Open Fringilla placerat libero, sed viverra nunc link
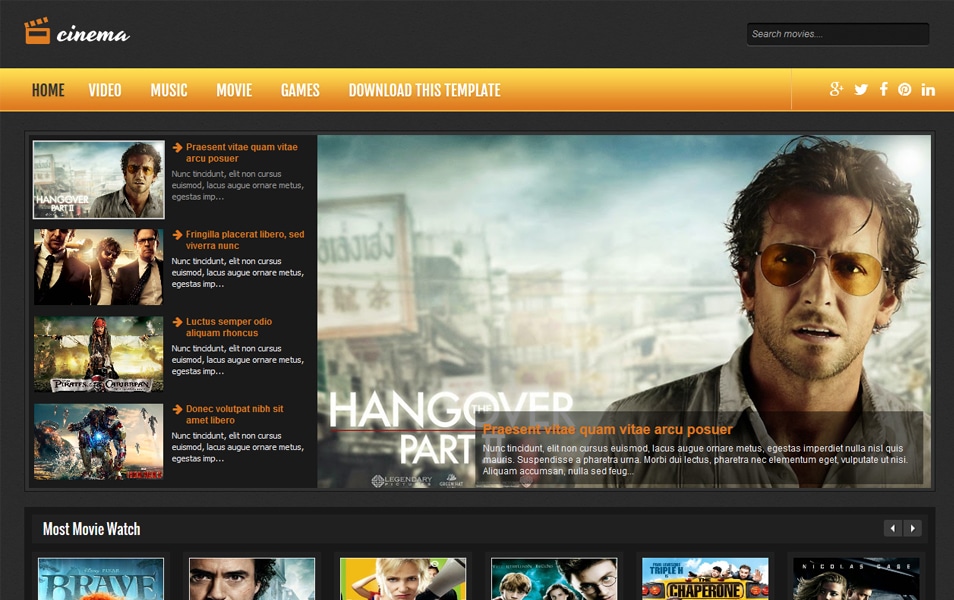This screenshot has width=954, height=600. click(245, 240)
